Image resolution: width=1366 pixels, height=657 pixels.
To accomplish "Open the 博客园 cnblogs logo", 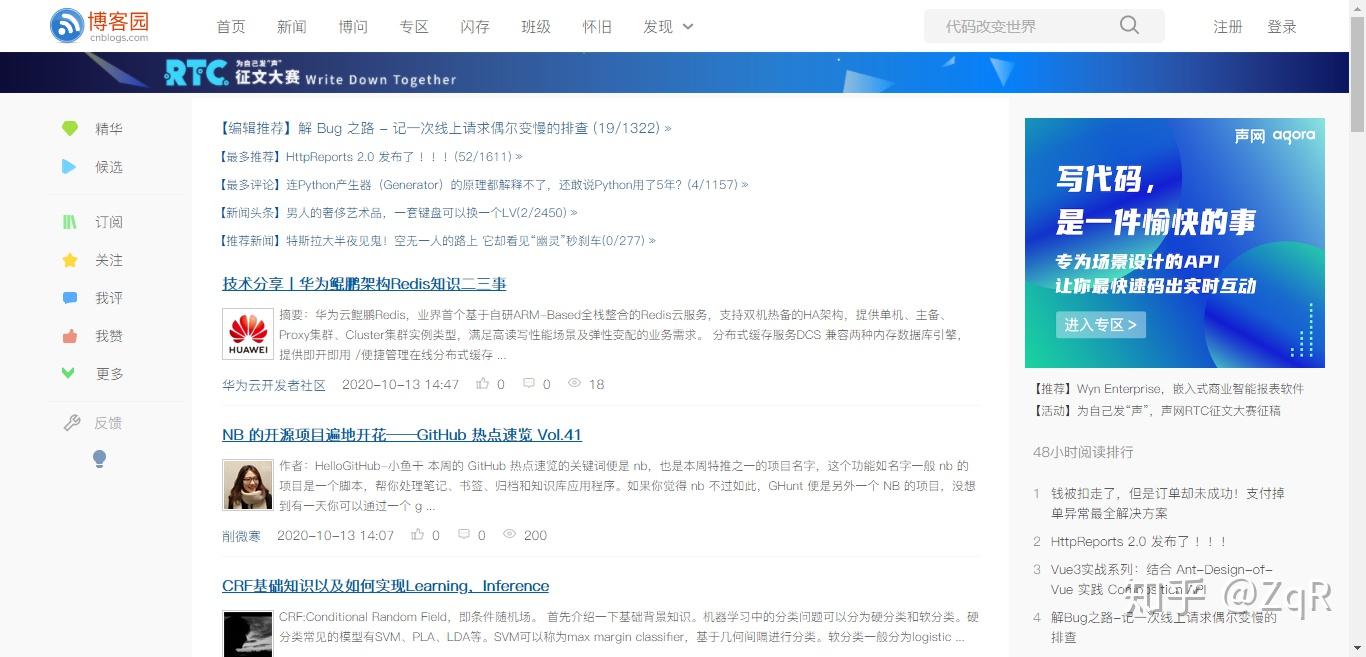I will click(99, 26).
